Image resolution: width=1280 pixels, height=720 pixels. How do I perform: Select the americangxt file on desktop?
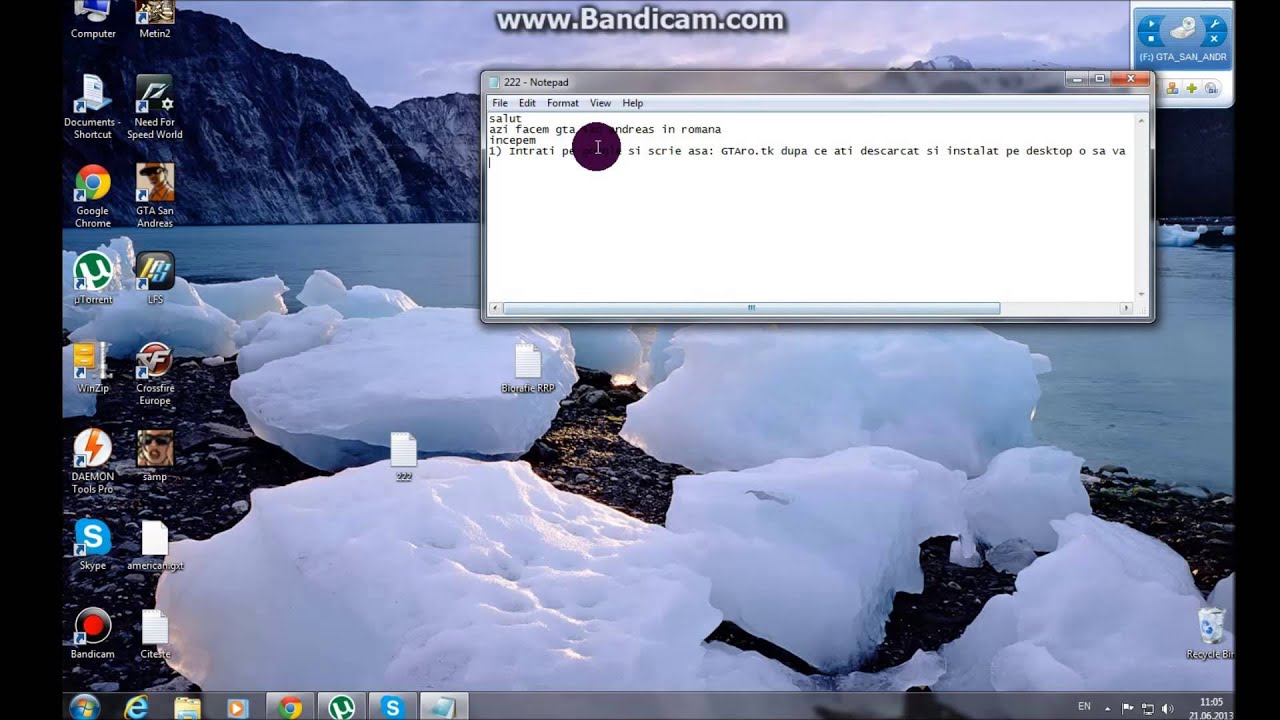tap(155, 545)
